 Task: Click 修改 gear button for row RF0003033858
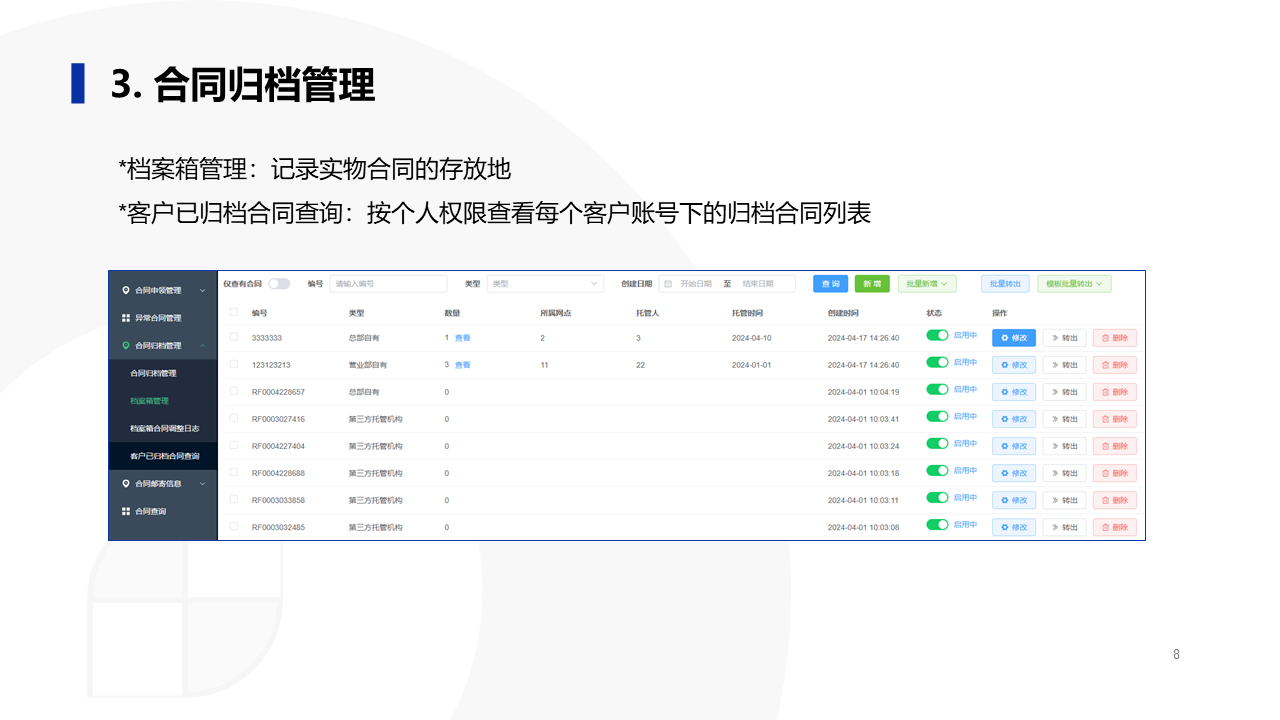(x=1014, y=500)
